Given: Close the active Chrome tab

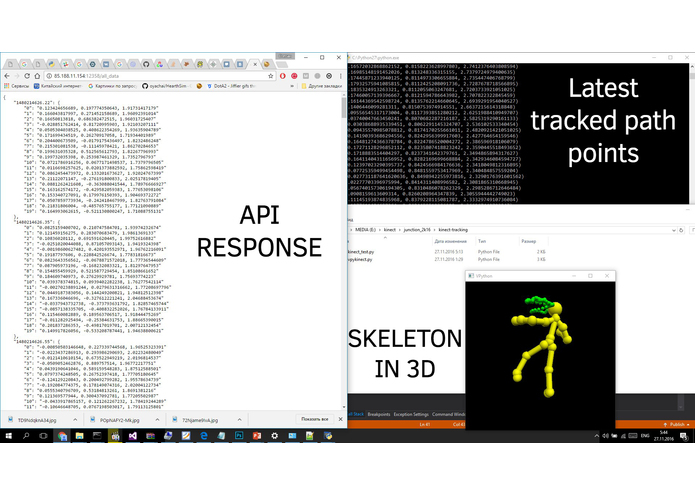Looking at the screenshot, I should [255, 64].
